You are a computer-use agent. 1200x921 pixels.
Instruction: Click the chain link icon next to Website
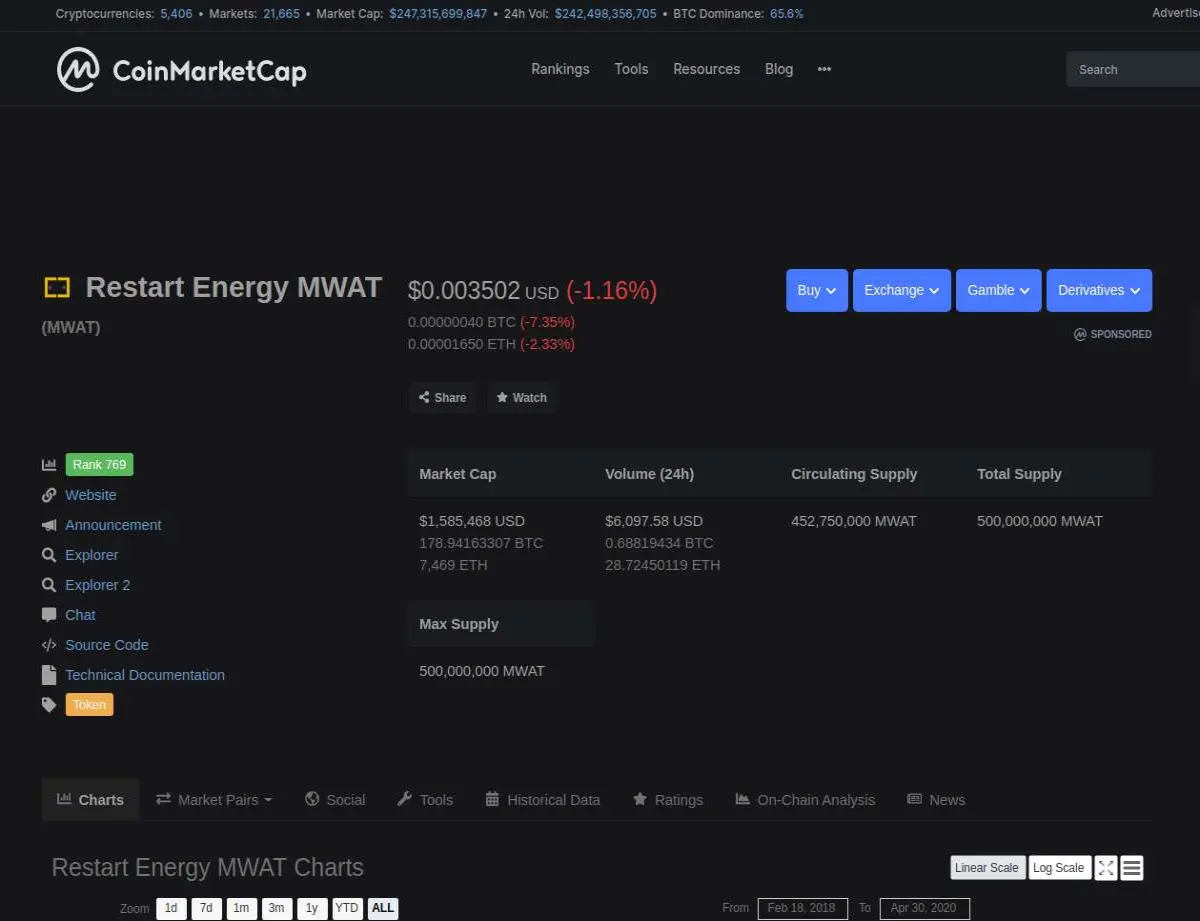[x=48, y=495]
